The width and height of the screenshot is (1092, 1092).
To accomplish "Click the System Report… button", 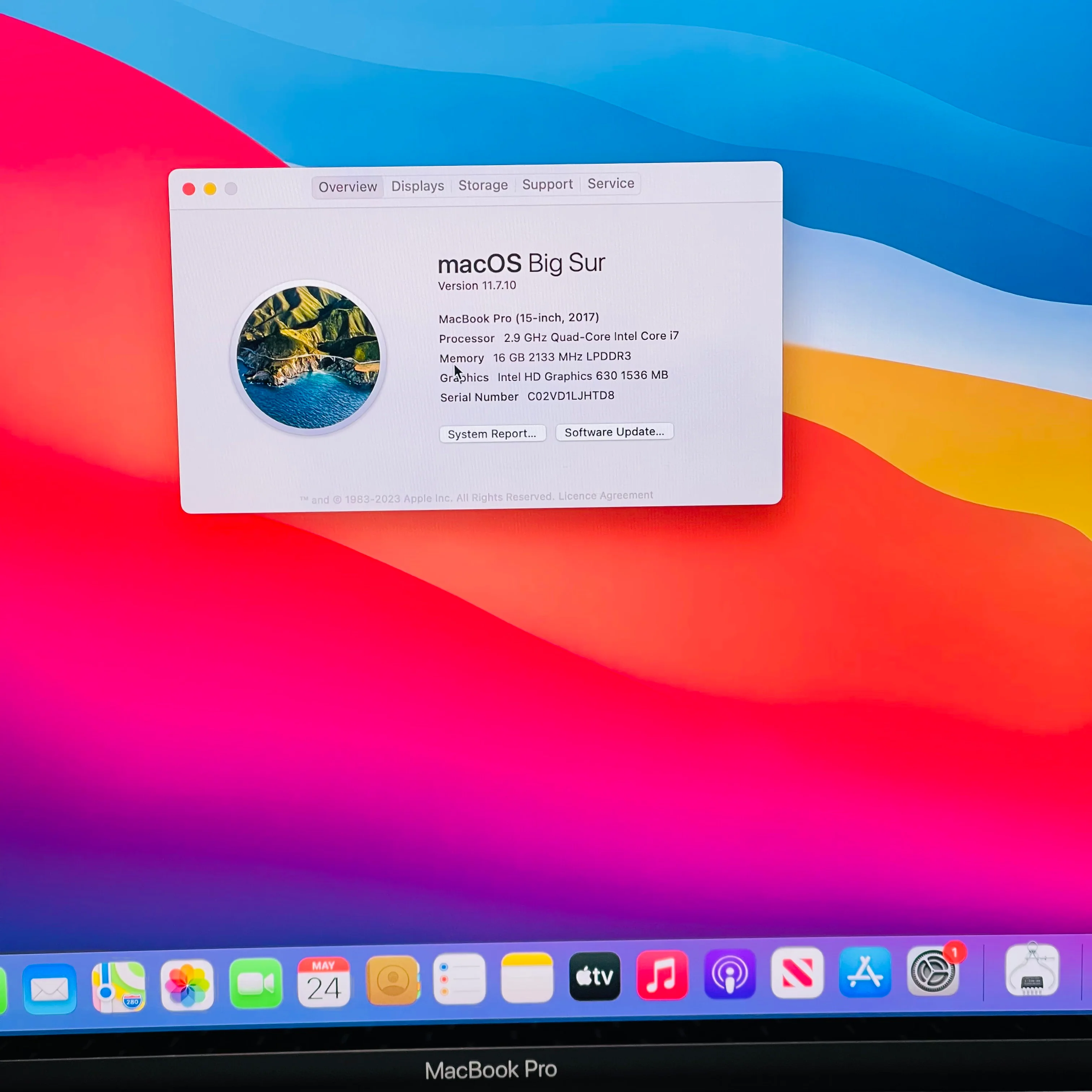I will 492,434.
